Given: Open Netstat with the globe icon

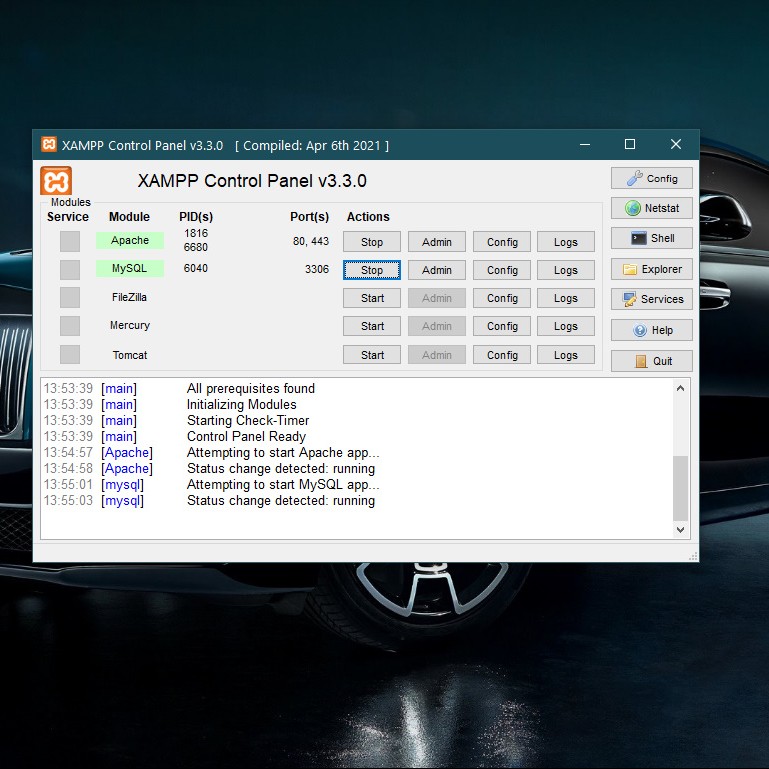Looking at the screenshot, I should pyautogui.click(x=651, y=208).
